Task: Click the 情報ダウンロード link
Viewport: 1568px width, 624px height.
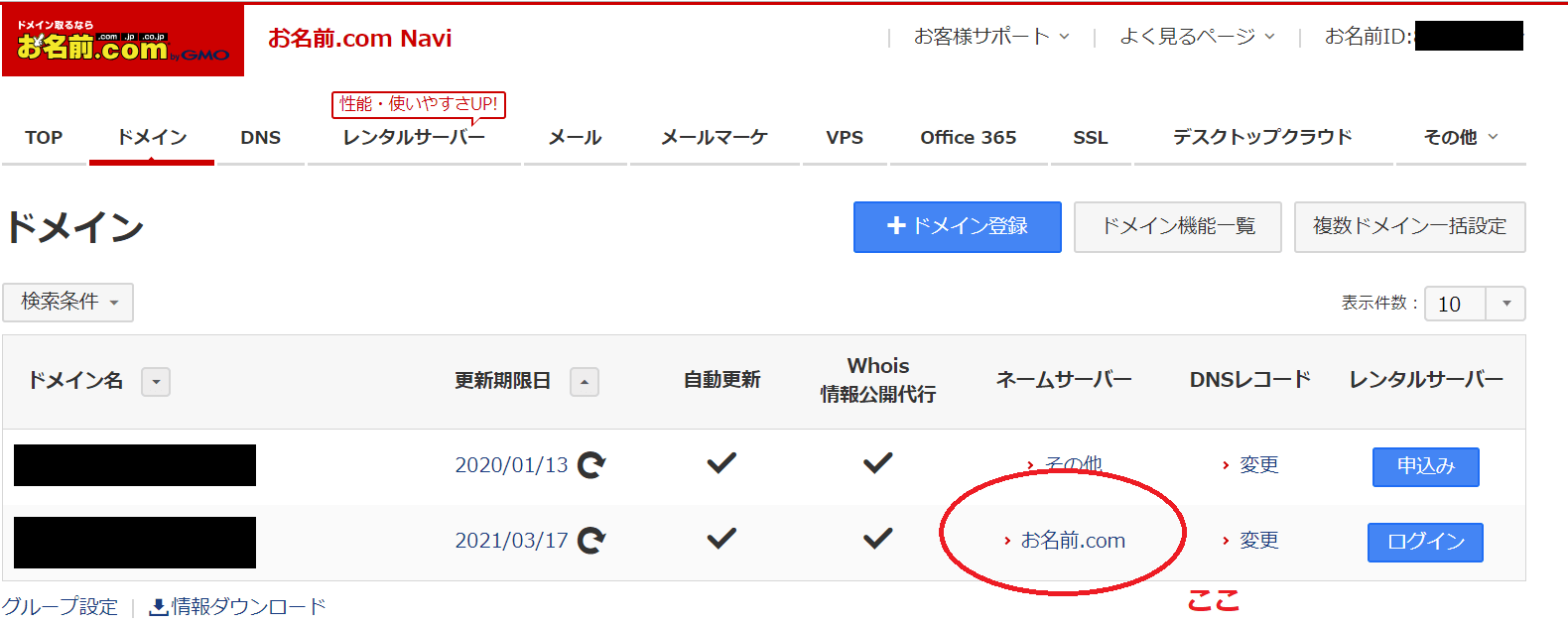Action: [248, 606]
